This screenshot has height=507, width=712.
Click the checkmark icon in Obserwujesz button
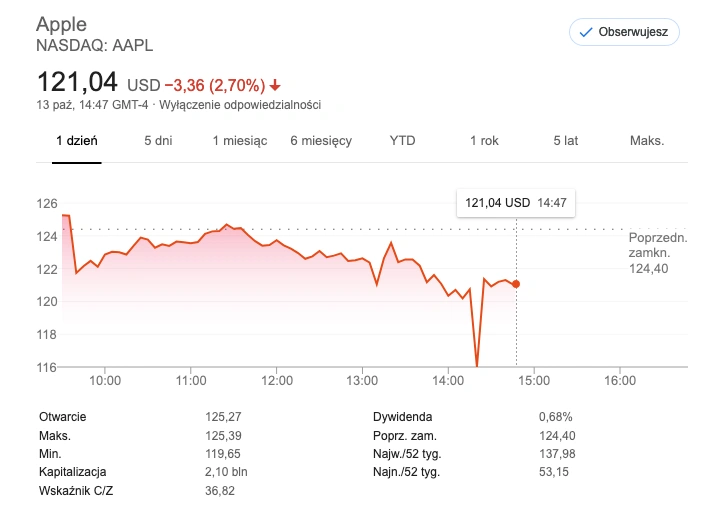tap(586, 32)
